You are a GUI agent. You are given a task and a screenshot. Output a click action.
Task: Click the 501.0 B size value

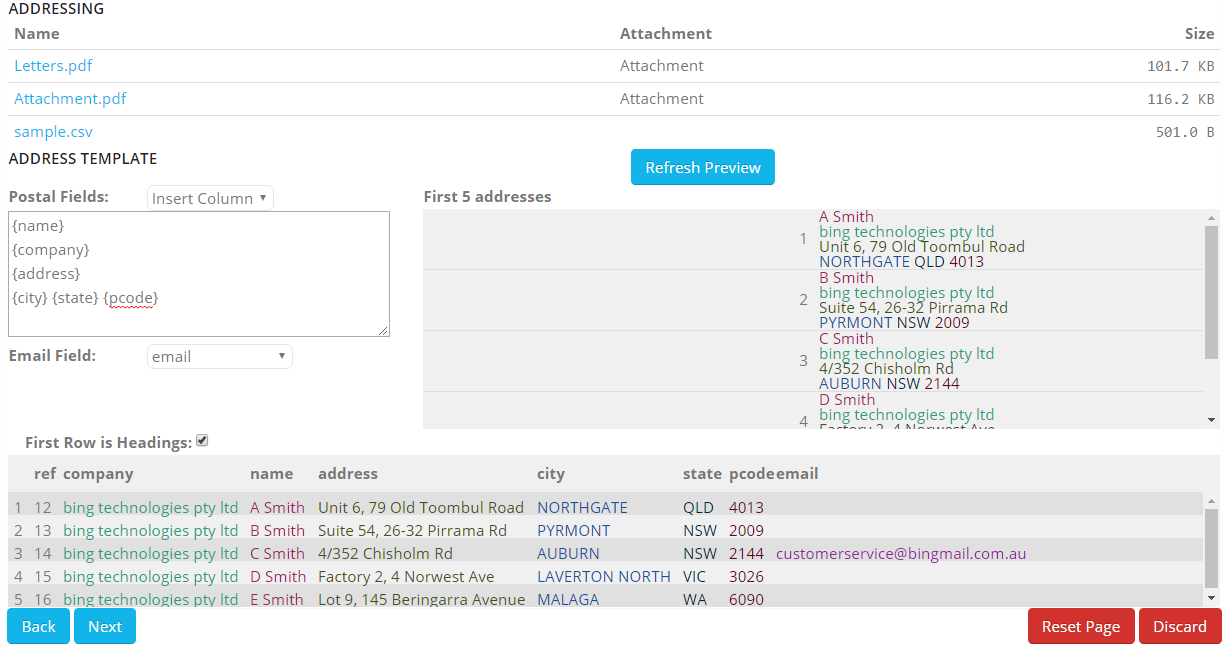[1185, 132]
